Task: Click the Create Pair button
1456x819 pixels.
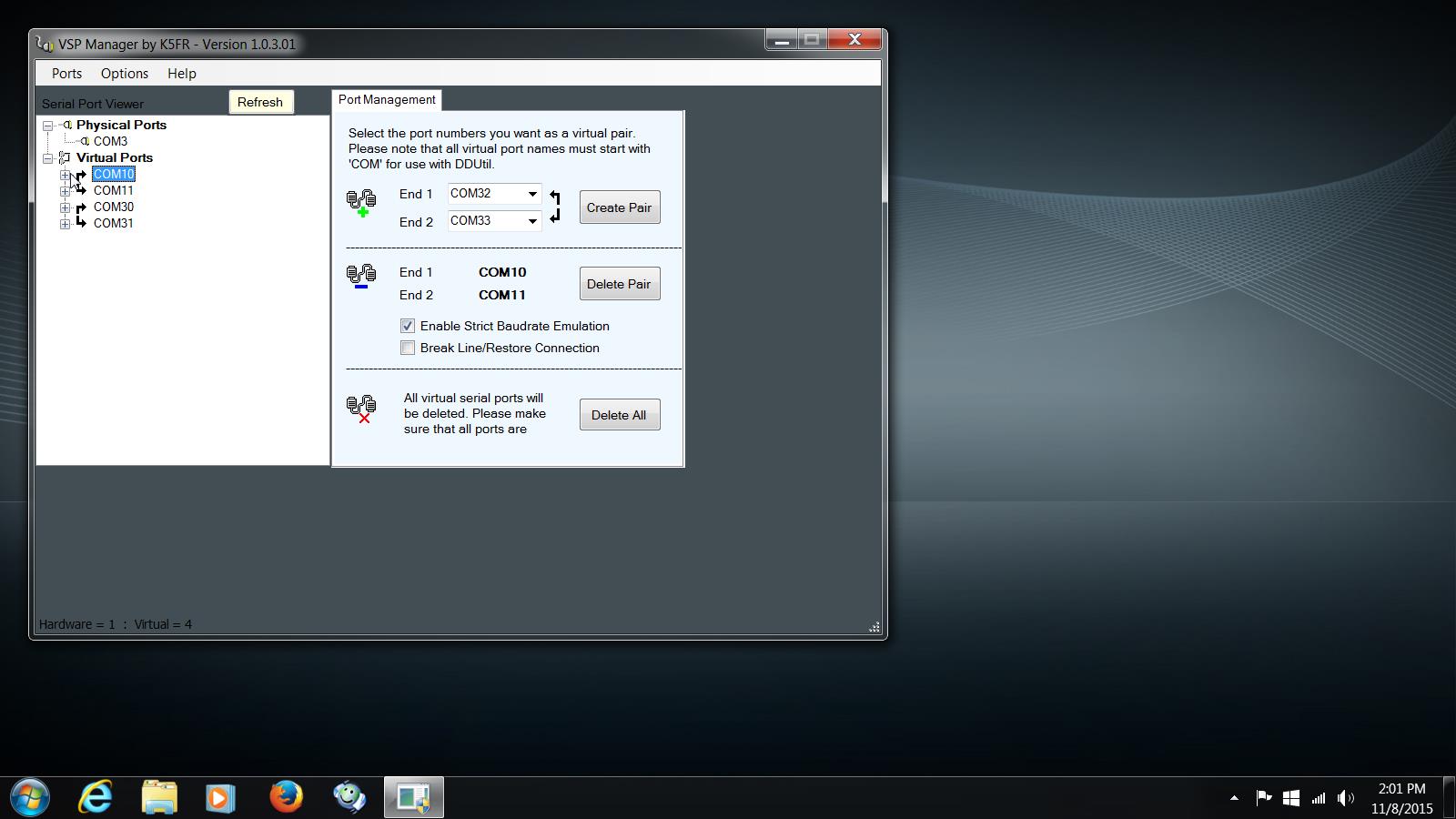Action: [x=620, y=207]
